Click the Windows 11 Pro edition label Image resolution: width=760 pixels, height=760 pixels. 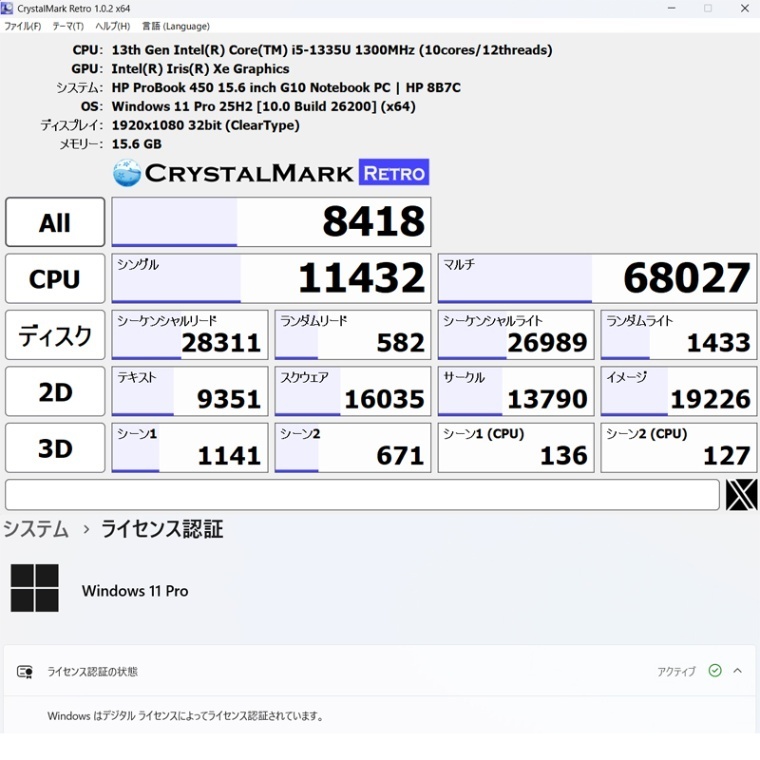[x=135, y=591]
